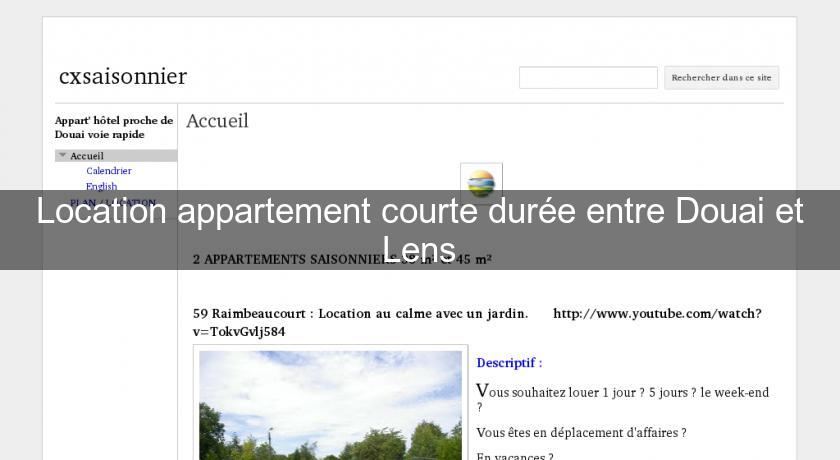The height and width of the screenshot is (460, 840).
Task: Click the '59 Raimbeaucourt : Location au calme' line
Action: click(361, 314)
